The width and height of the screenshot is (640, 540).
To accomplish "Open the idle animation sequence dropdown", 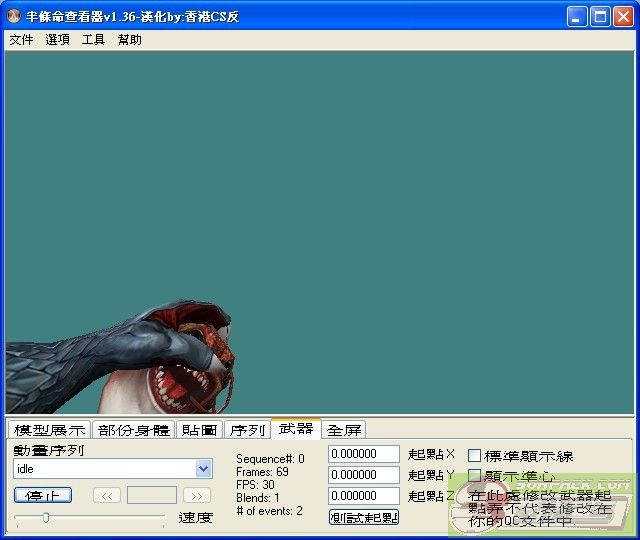I will click(204, 469).
